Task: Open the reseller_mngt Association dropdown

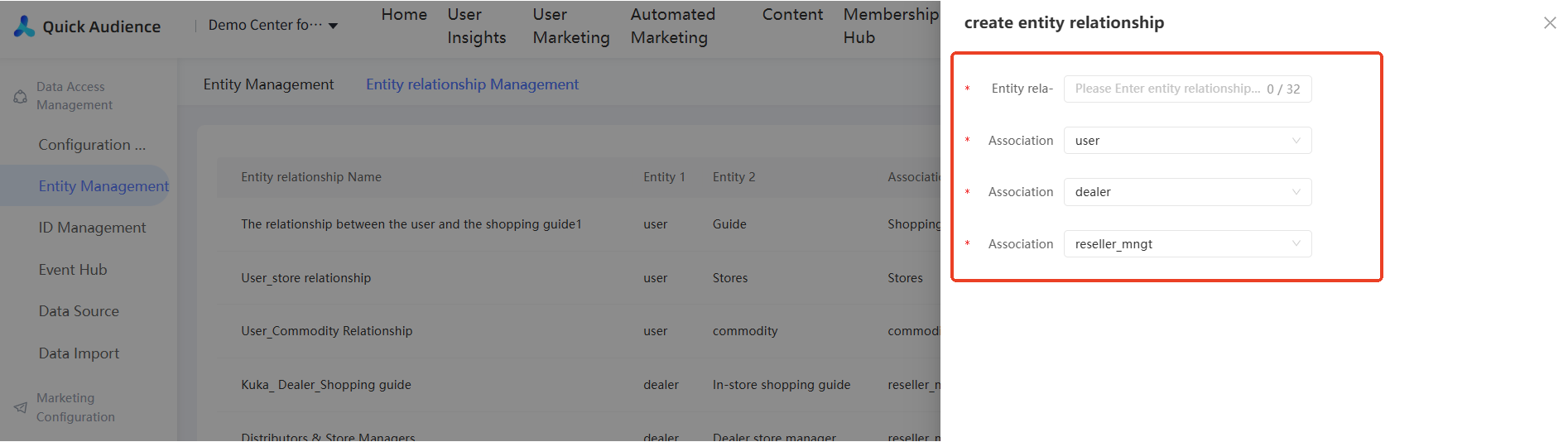Action: (x=1187, y=244)
